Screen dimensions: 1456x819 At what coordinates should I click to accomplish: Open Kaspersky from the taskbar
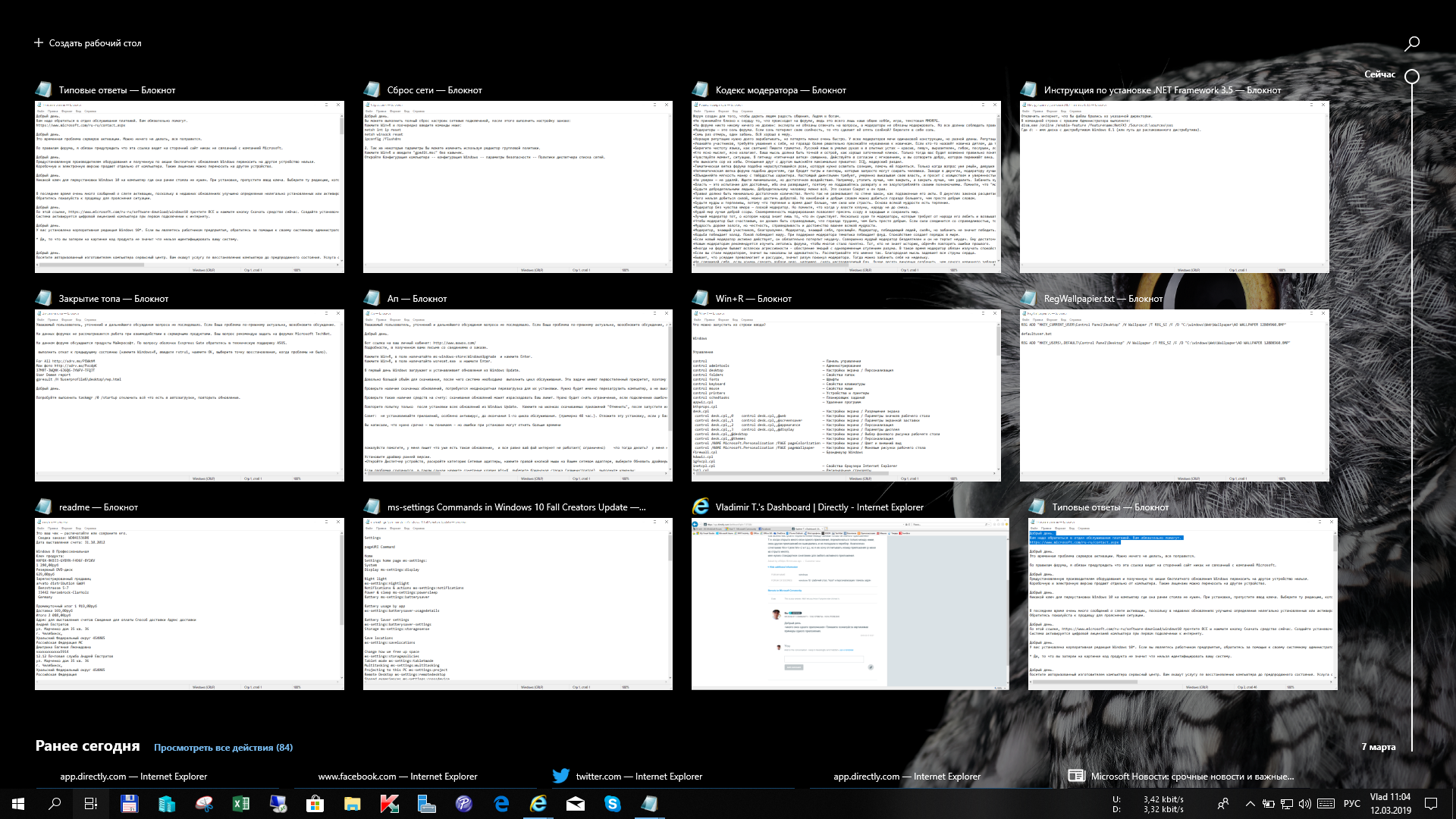(389, 804)
